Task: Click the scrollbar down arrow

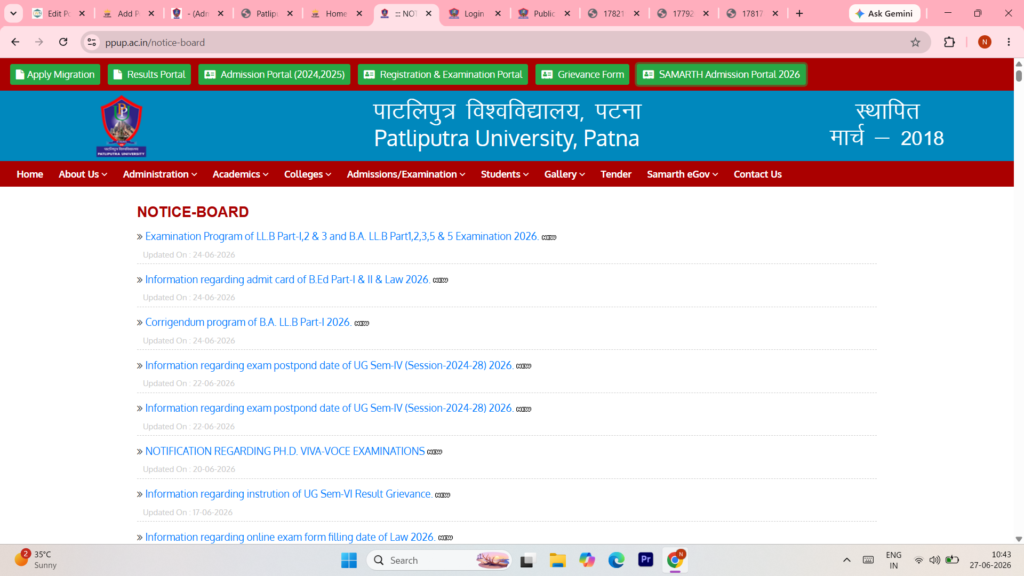Action: click(x=1018, y=539)
